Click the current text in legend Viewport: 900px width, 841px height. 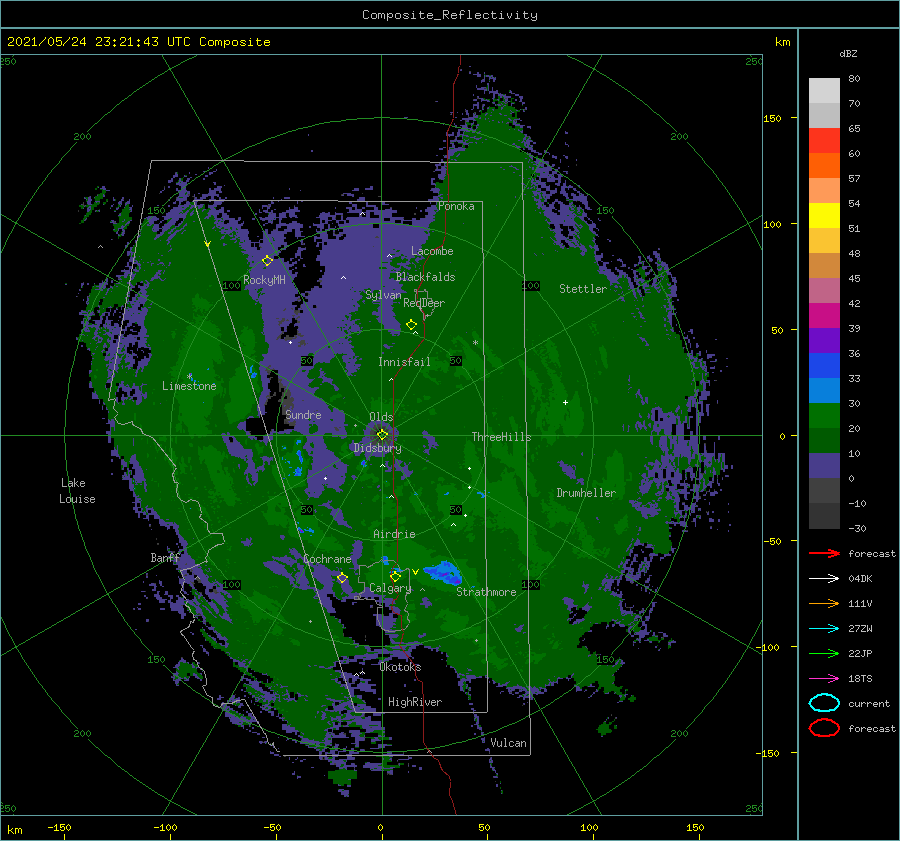[x=868, y=703]
